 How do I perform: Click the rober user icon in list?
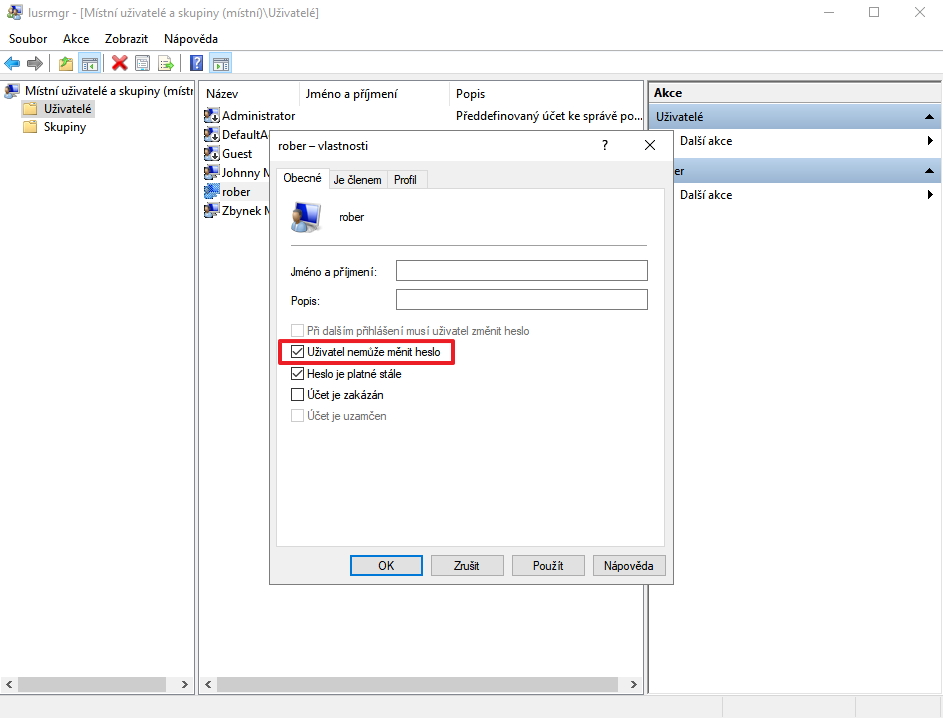tap(211, 192)
